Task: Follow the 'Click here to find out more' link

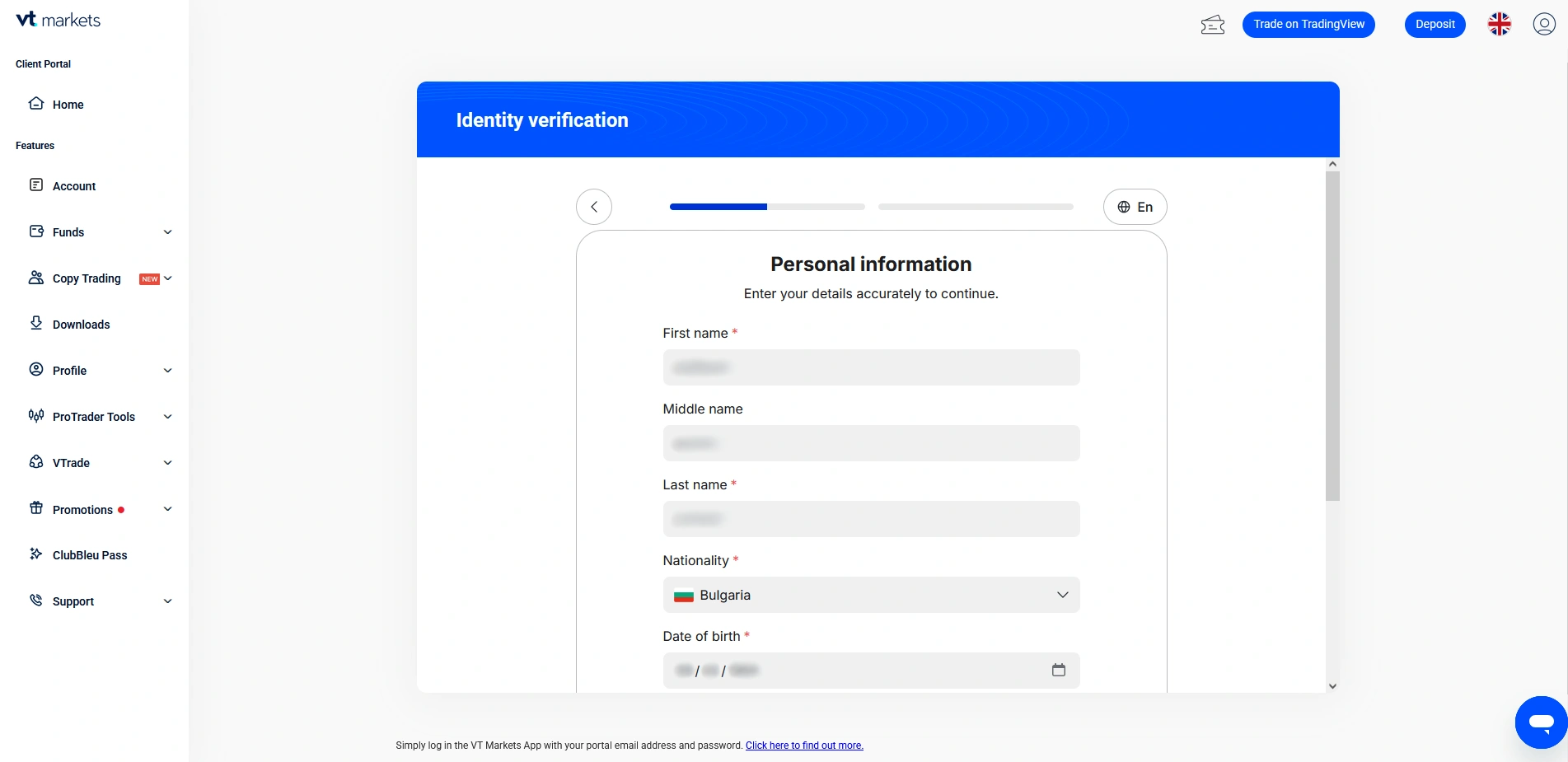Action: (x=804, y=746)
